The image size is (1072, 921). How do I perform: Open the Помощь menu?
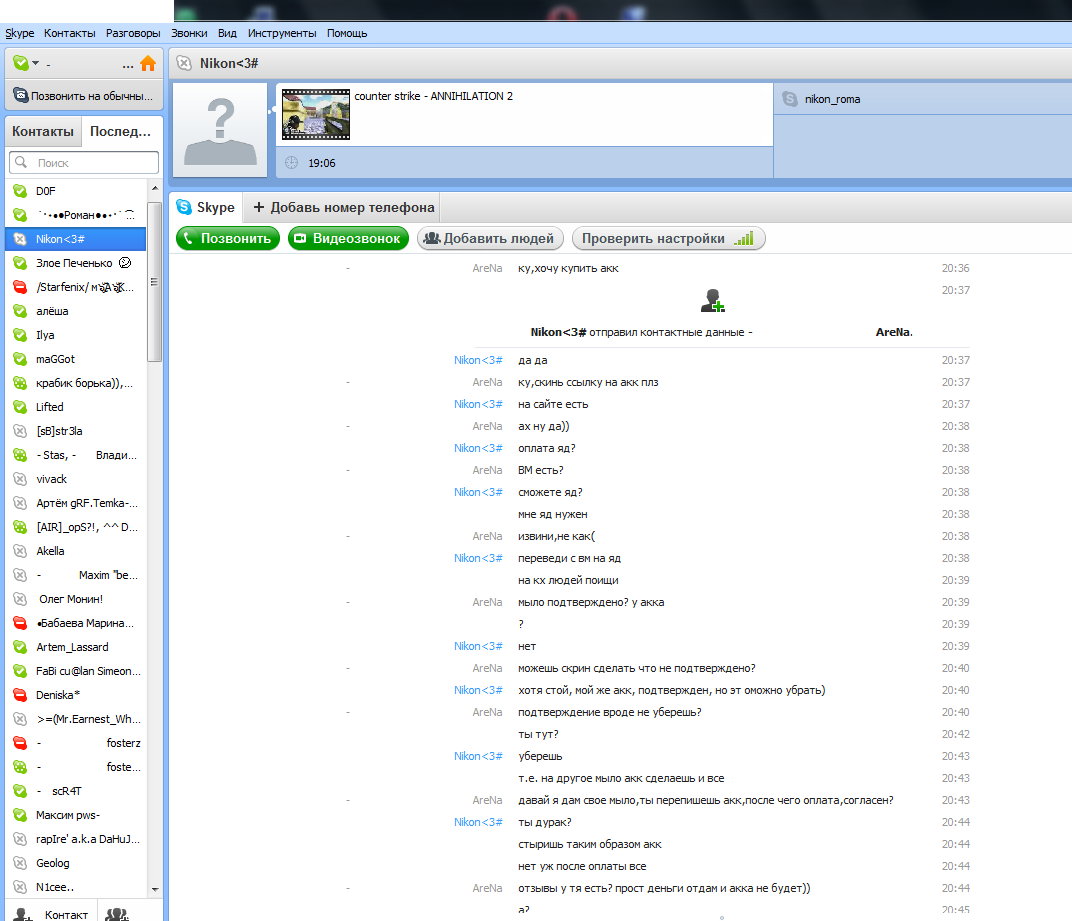347,33
